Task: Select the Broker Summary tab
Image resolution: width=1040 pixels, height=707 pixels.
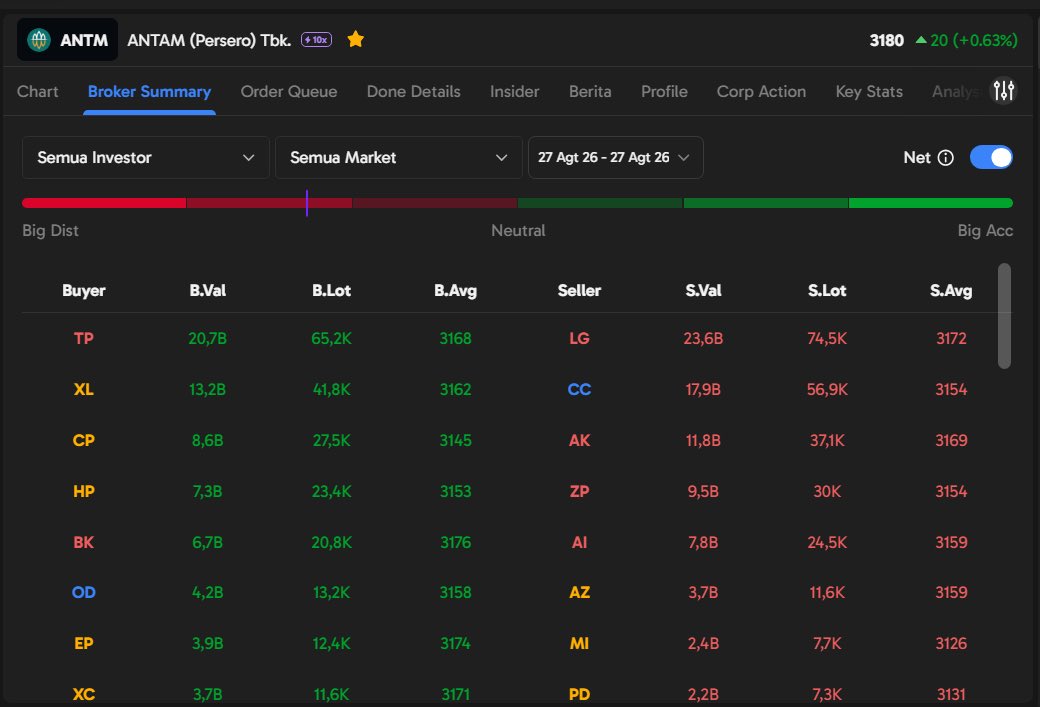Action: point(149,92)
